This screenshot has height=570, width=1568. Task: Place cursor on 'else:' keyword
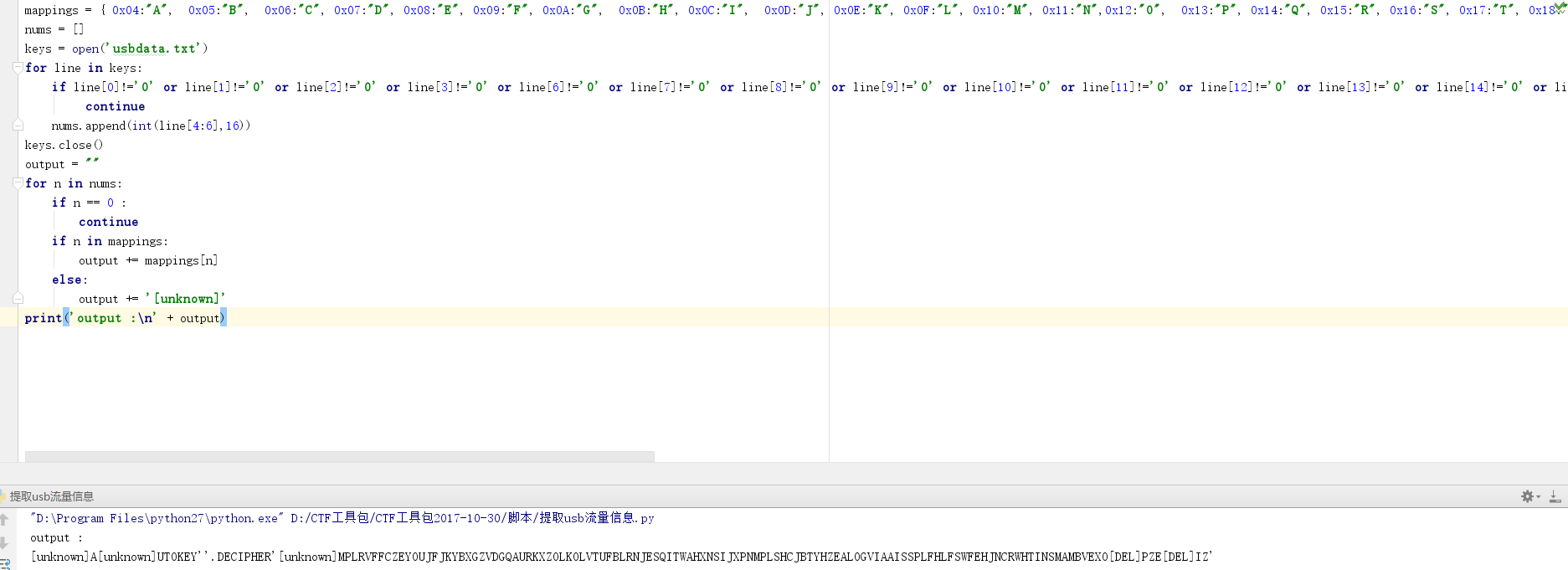[69, 280]
